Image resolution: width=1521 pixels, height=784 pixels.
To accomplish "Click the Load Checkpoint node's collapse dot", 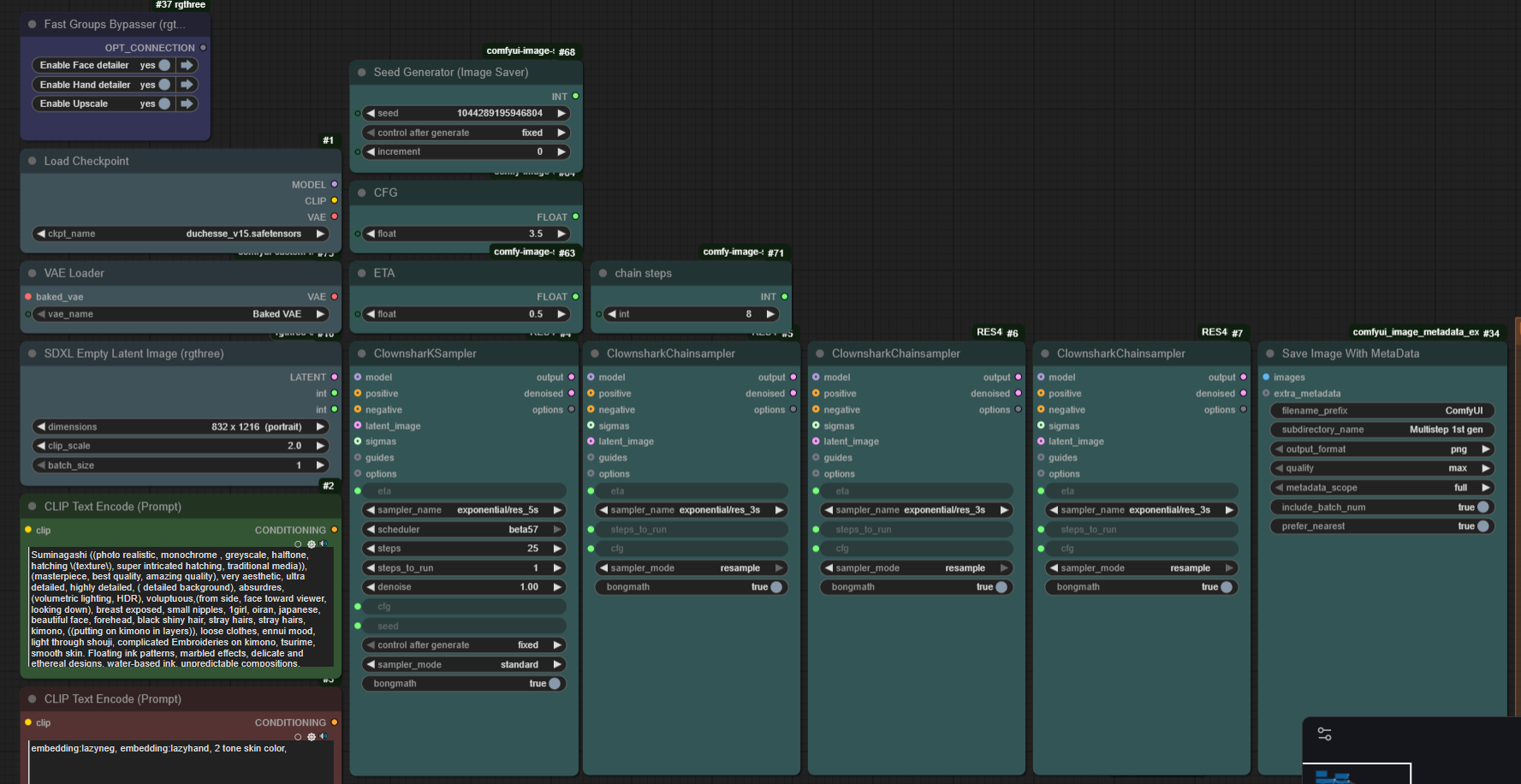I will [33, 161].
